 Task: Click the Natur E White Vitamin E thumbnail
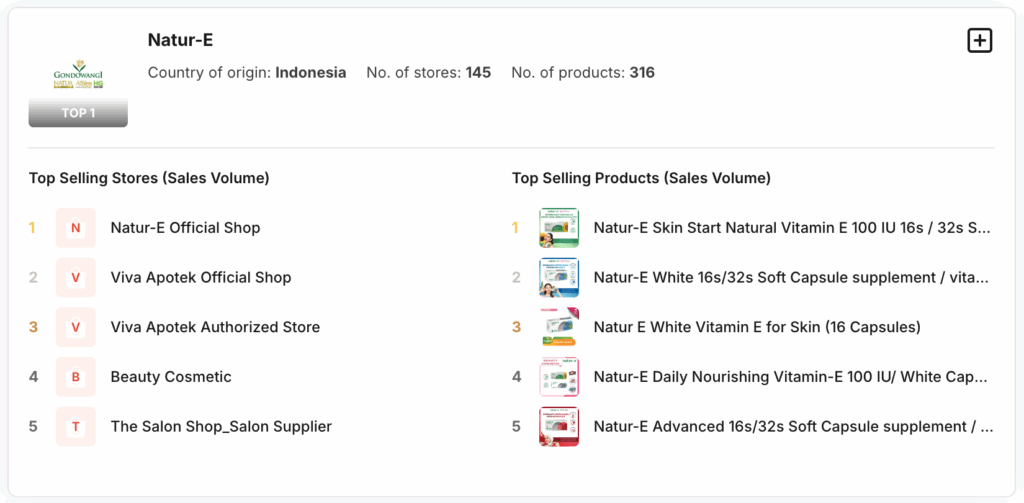click(559, 327)
